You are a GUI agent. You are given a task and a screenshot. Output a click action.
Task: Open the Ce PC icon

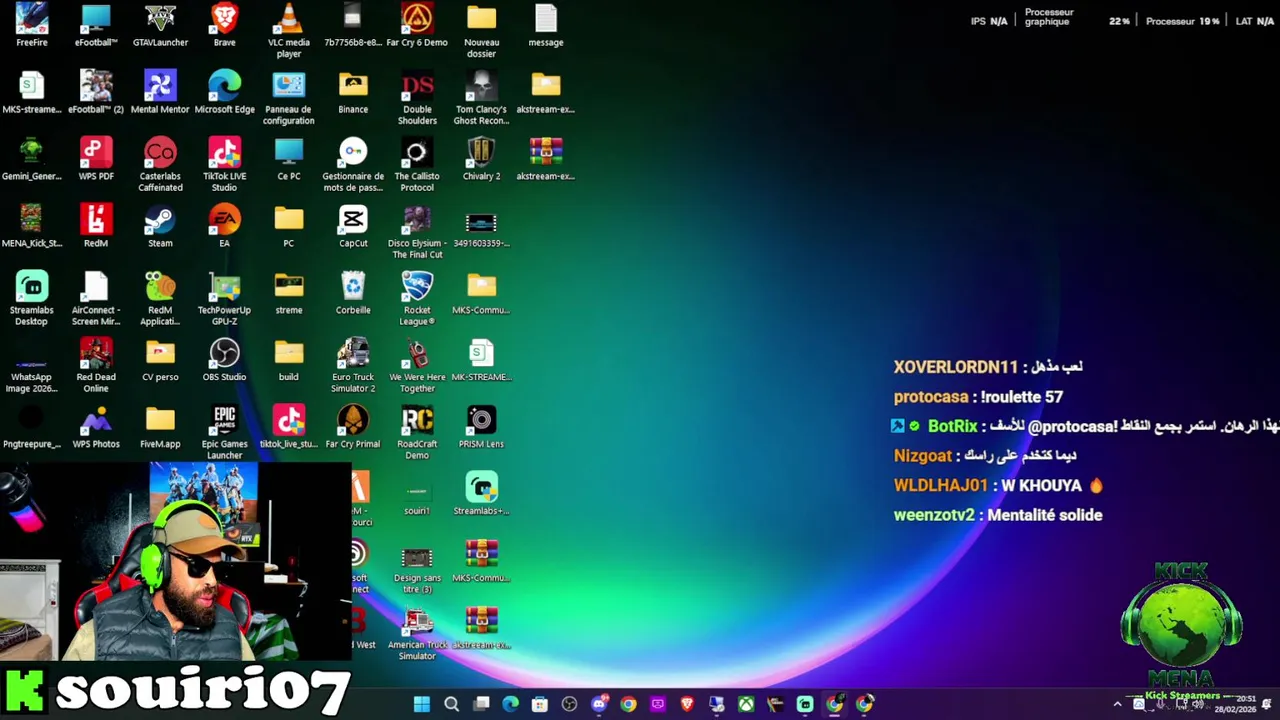289,159
